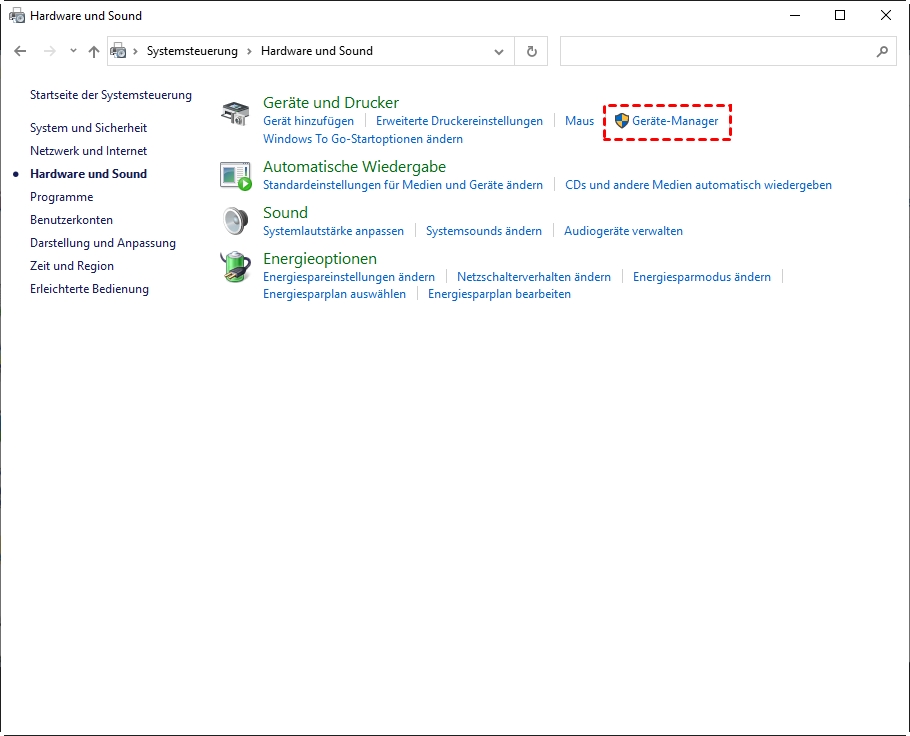Open the Benutzerkonten category
The width and height of the screenshot is (910, 736).
tap(71, 220)
